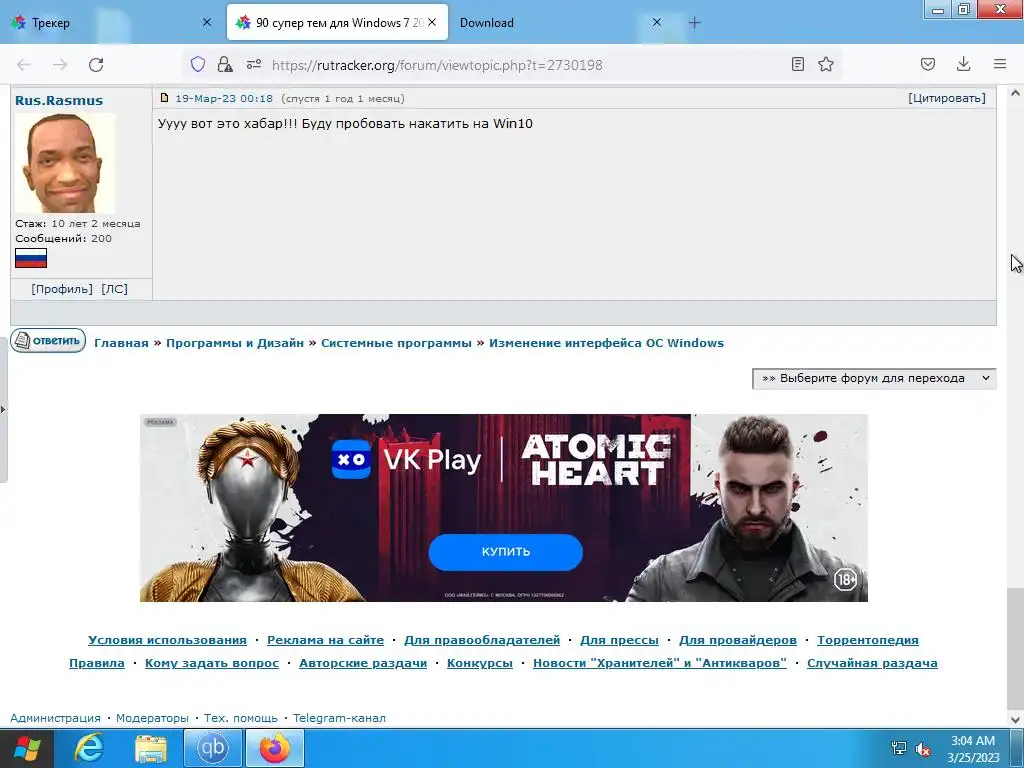Open Для провайдеров link
Screen dimensions: 1024x768
click(738, 640)
